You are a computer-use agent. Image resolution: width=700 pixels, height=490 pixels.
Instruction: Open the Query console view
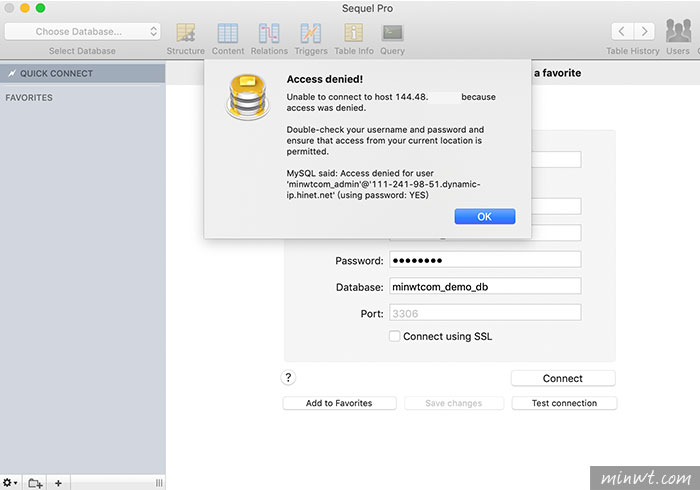392,39
